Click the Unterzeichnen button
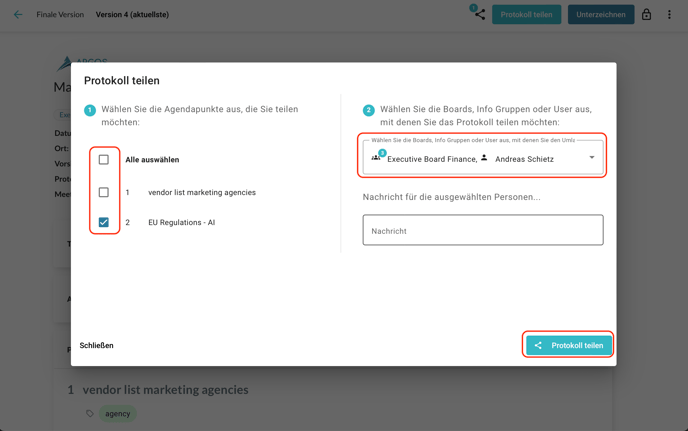Viewport: 688px width, 431px height. pyautogui.click(x=600, y=15)
